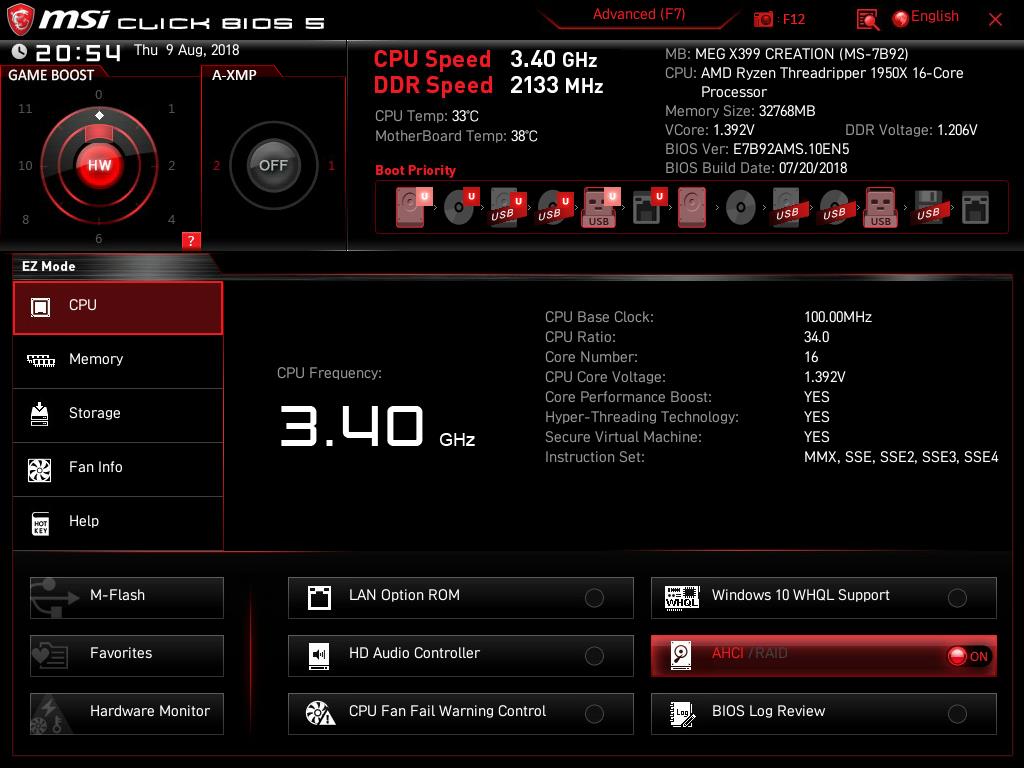Open the Fan Info tab

(118, 469)
